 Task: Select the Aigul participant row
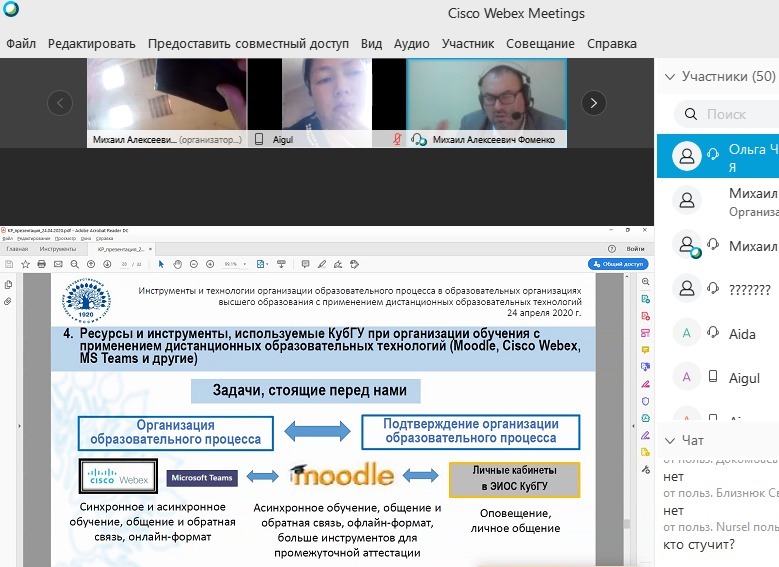click(x=718, y=378)
